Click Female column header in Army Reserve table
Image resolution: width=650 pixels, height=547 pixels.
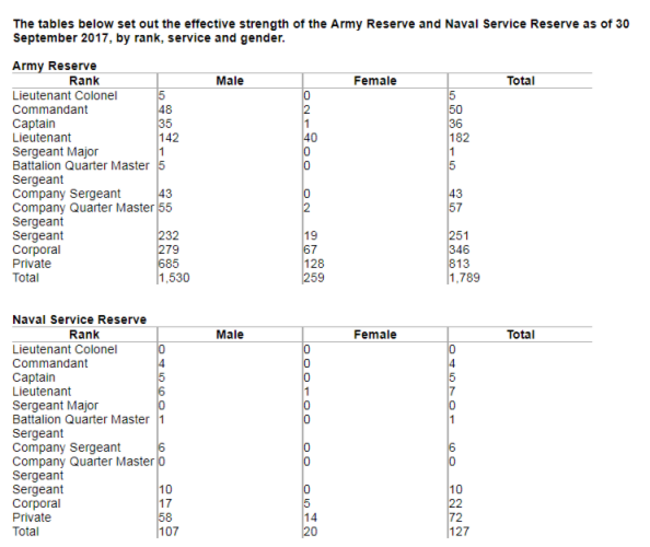(374, 81)
